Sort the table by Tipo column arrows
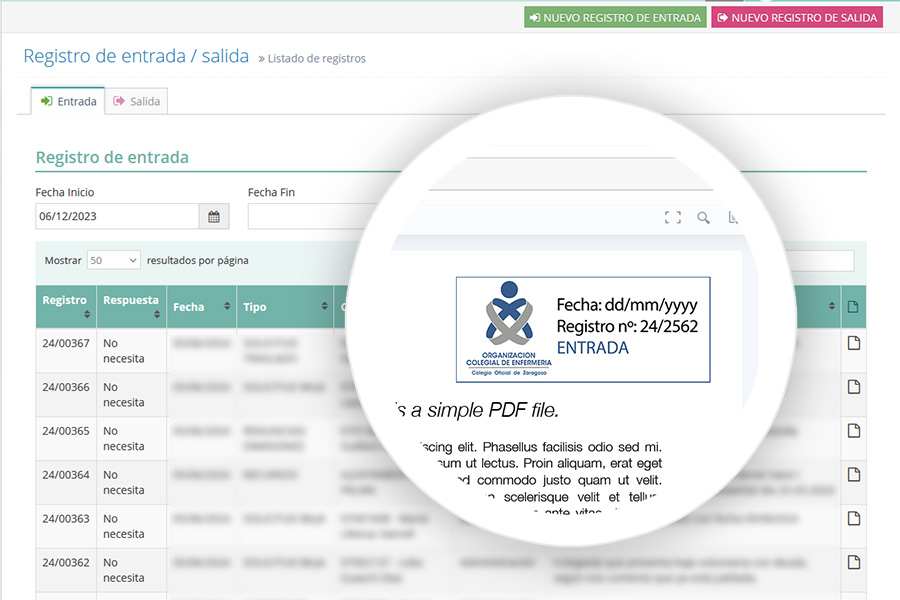This screenshot has width=900, height=600. [x=325, y=306]
